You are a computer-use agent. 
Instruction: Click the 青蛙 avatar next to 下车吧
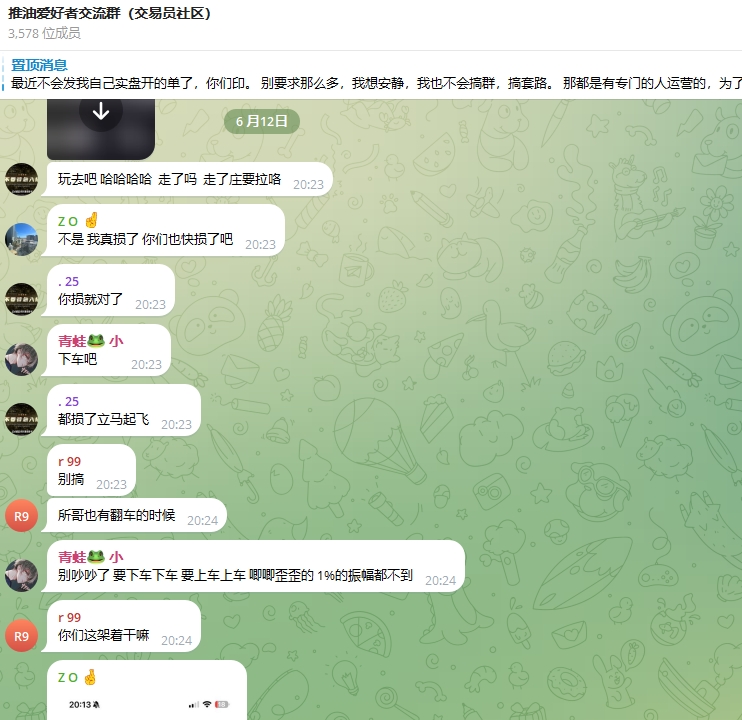tap(21, 360)
